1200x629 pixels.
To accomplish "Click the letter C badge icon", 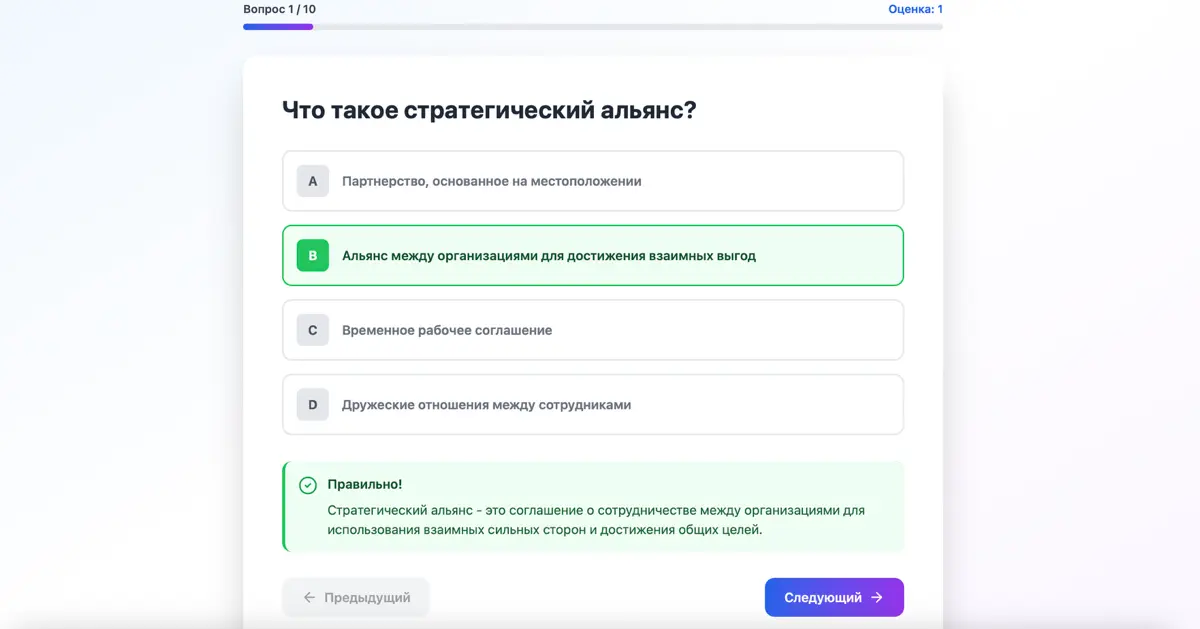I will [312, 330].
